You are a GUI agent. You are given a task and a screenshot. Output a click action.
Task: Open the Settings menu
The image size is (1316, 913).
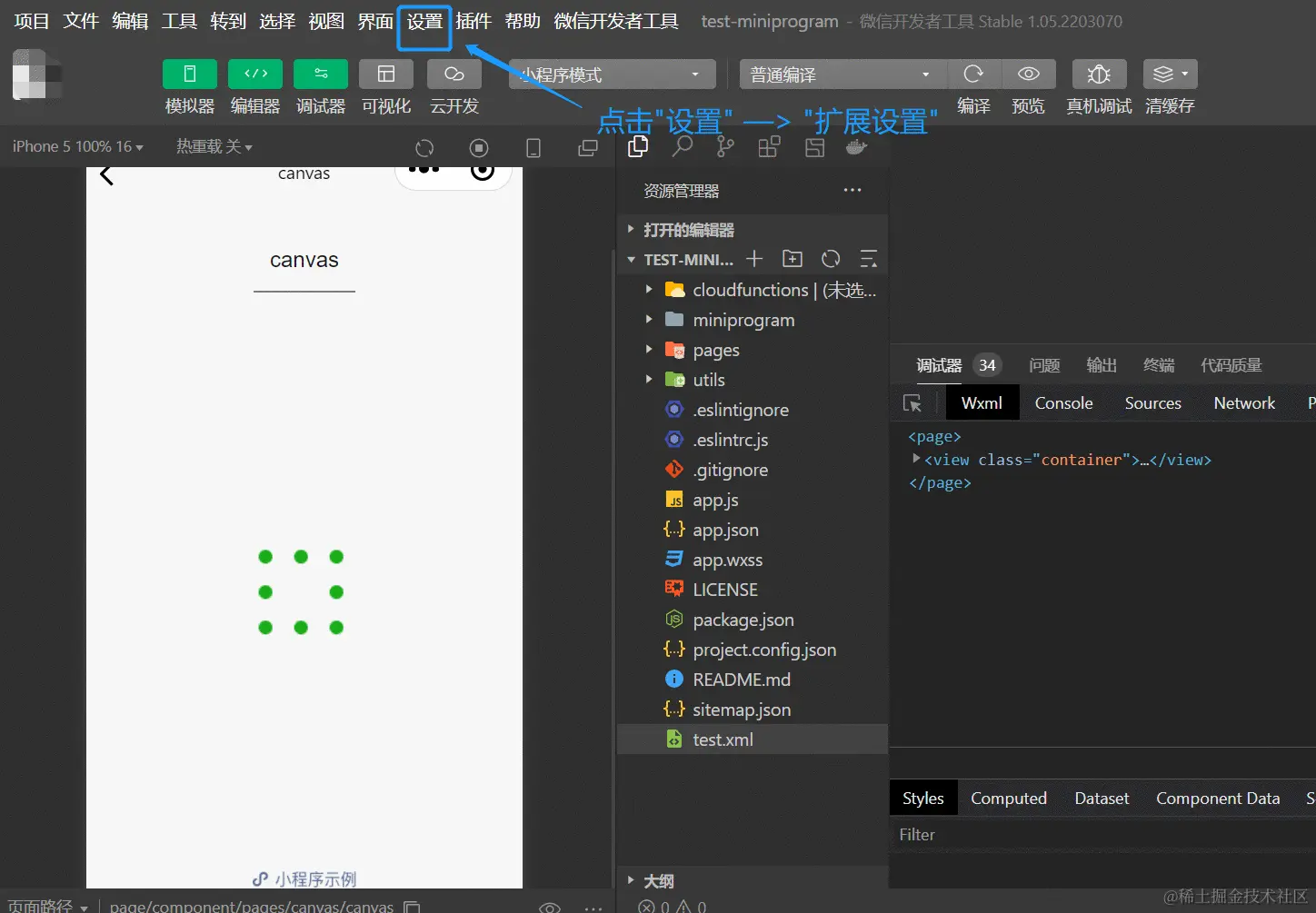[424, 21]
